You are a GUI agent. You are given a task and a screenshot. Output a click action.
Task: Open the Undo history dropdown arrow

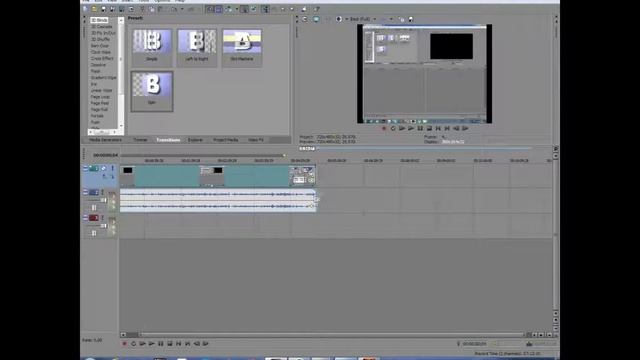pyautogui.click(x=182, y=9)
